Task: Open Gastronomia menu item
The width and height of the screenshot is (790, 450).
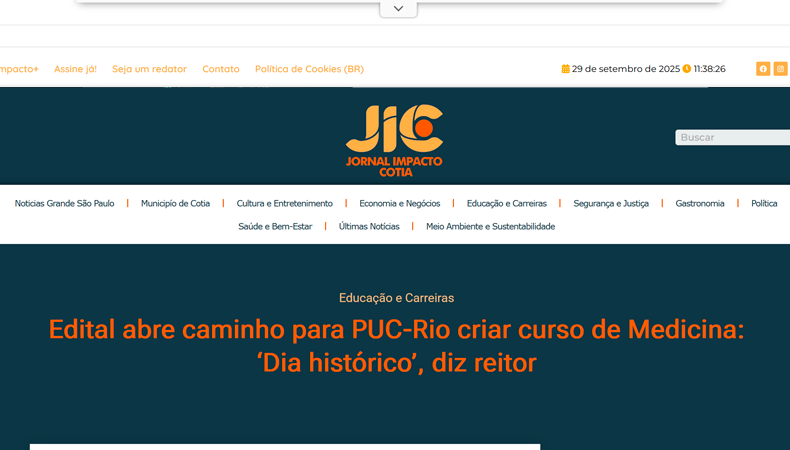Action: click(x=700, y=204)
